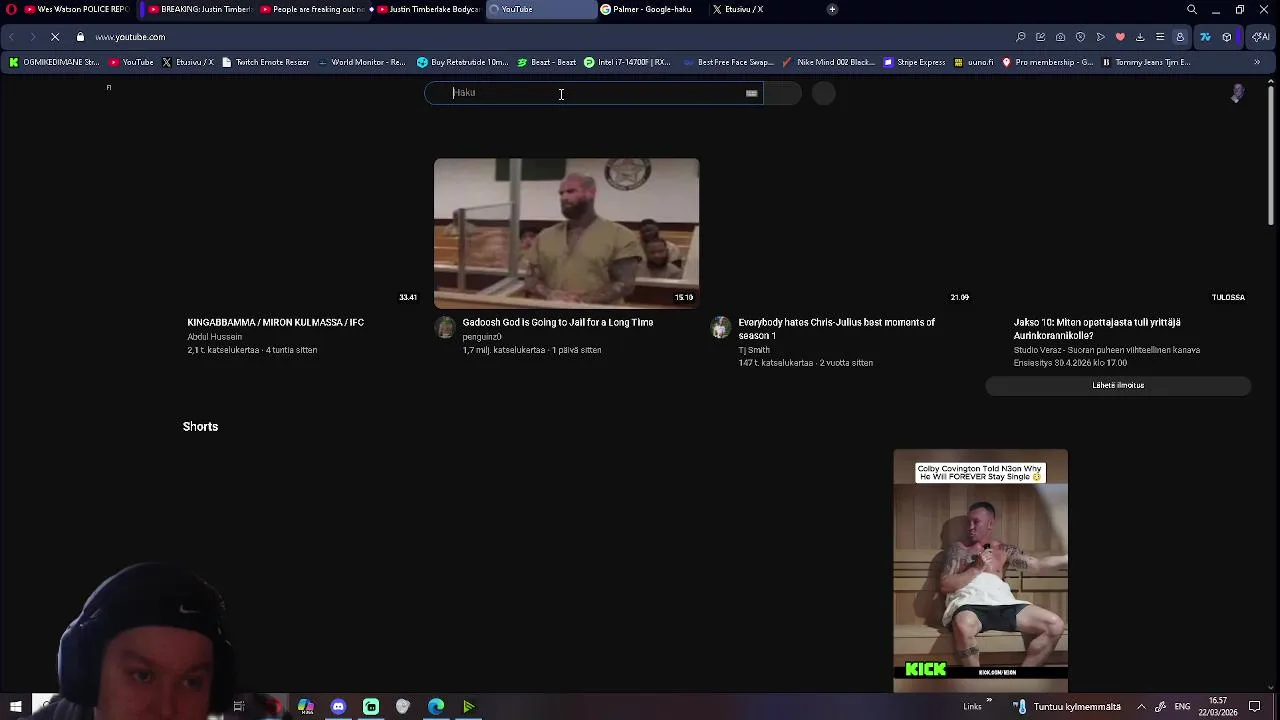
Task: Click the 7tv extension icon
Action: (x=1205, y=37)
